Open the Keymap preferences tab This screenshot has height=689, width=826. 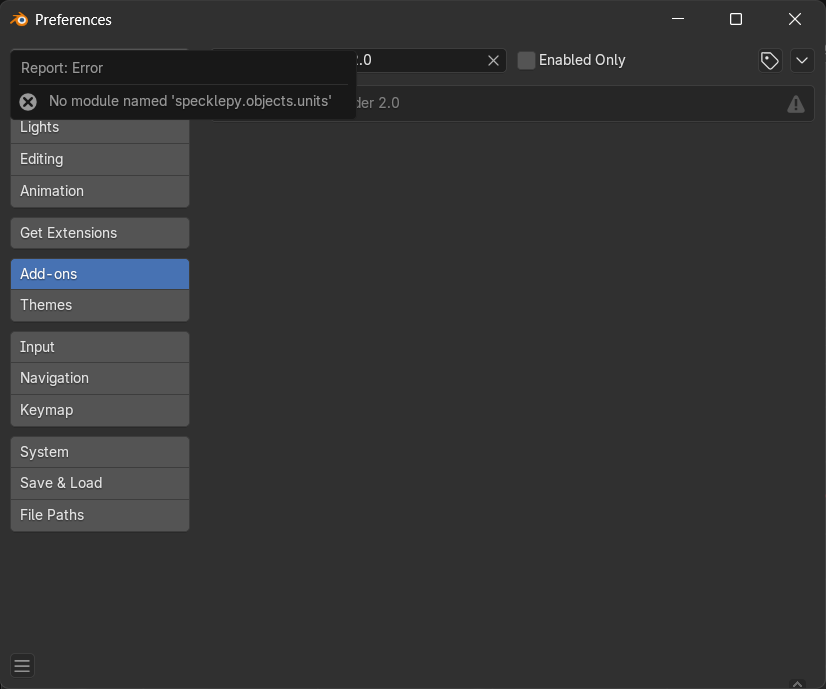[100, 410]
